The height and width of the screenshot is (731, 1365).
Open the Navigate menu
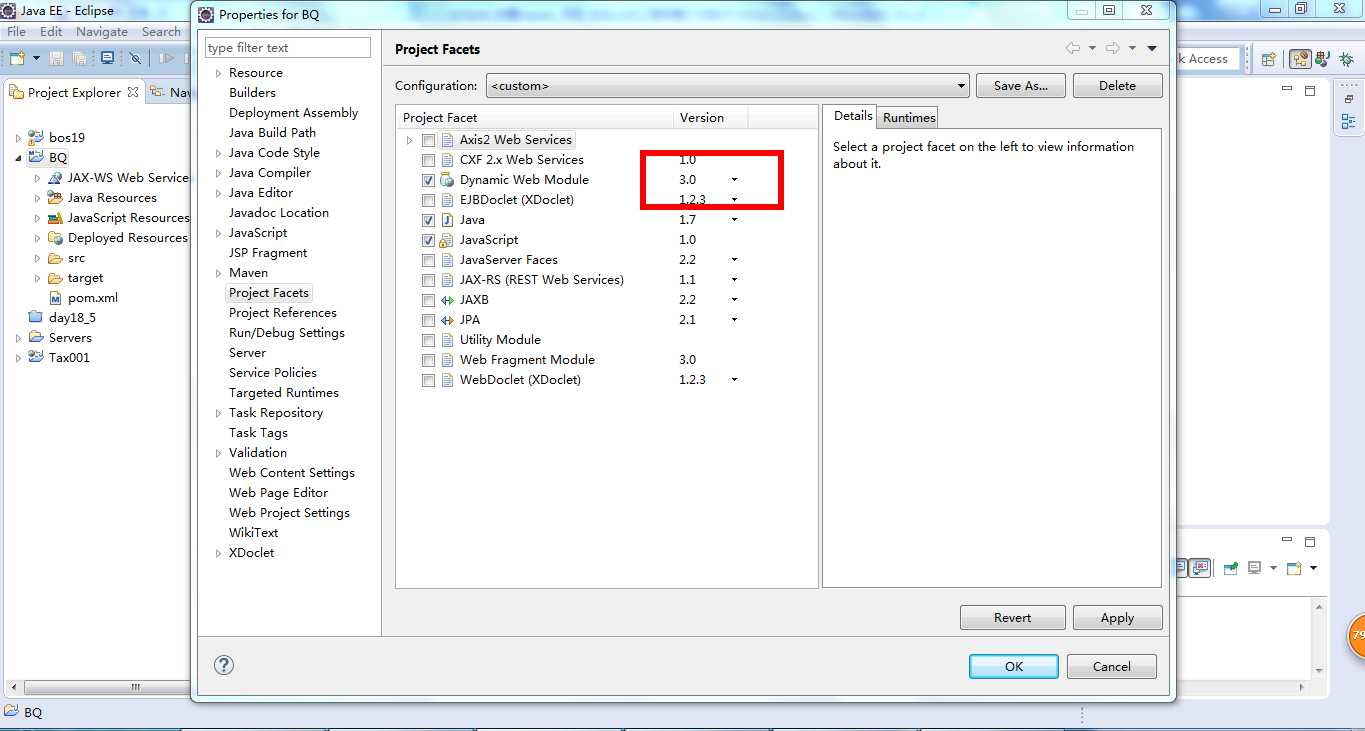pos(102,31)
